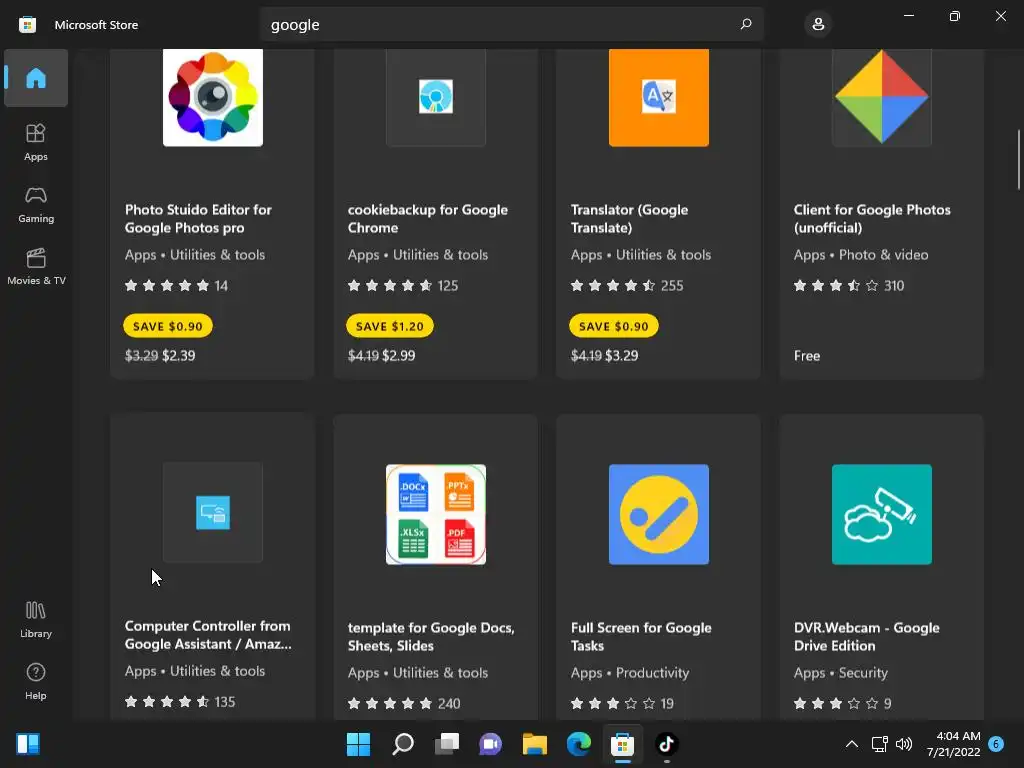Click Computer Controller from Google Assistant title
The width and height of the screenshot is (1024, 768).
[x=208, y=635]
